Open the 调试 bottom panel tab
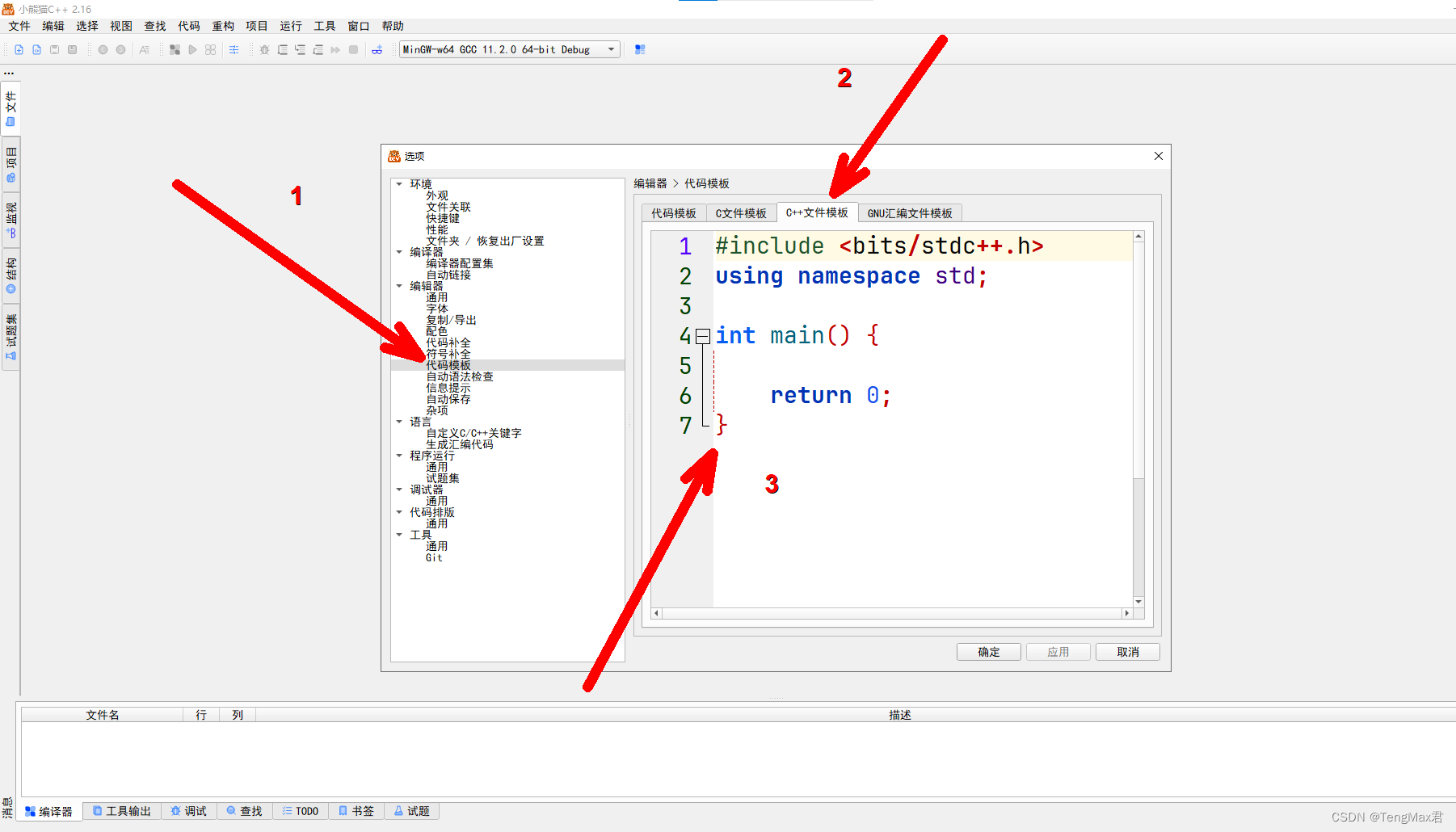This screenshot has height=832, width=1456. click(x=189, y=811)
